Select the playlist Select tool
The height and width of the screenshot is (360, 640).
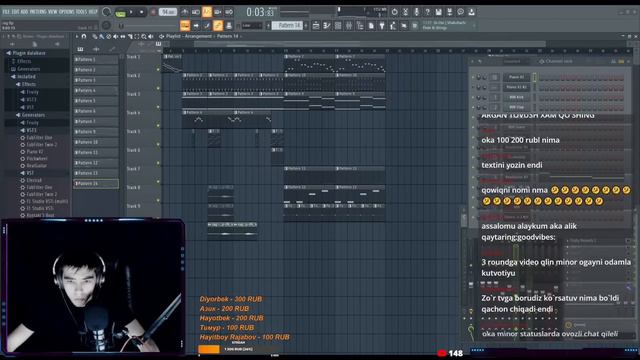pyautogui.click(x=136, y=36)
